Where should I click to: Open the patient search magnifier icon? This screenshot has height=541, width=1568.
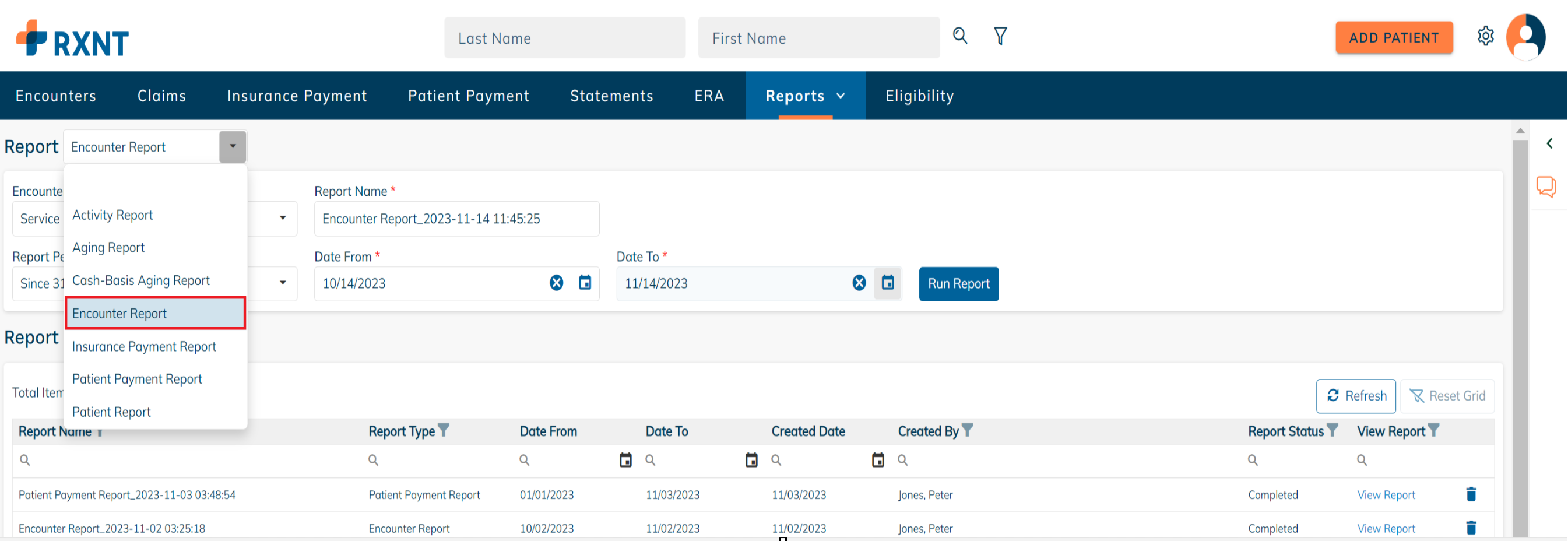pyautogui.click(x=960, y=36)
